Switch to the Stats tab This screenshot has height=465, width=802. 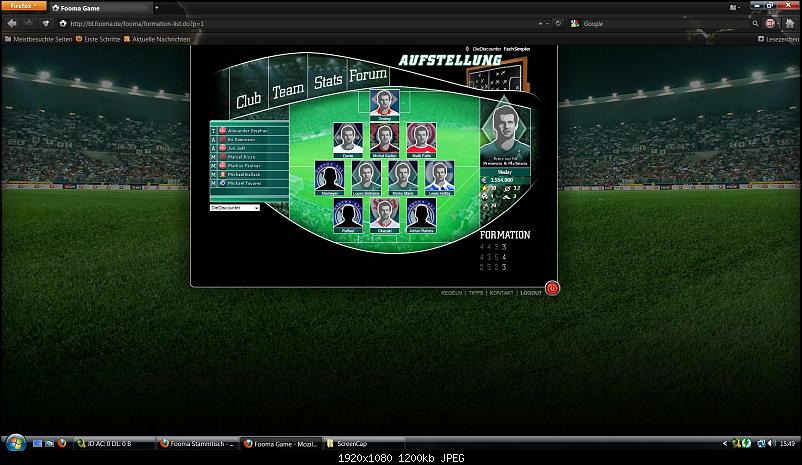[328, 81]
